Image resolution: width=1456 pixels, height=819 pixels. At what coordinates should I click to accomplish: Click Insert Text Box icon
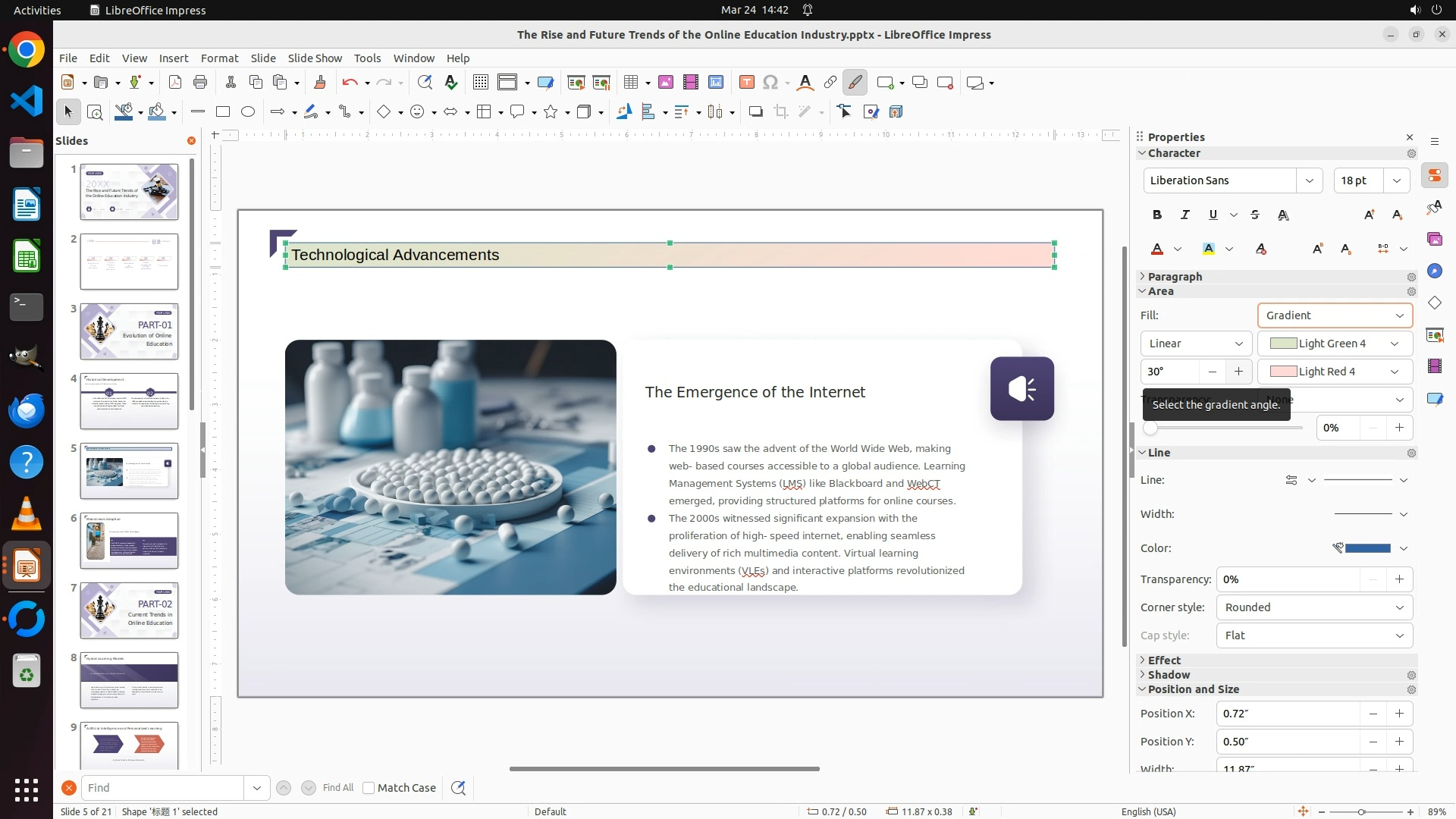point(746,83)
